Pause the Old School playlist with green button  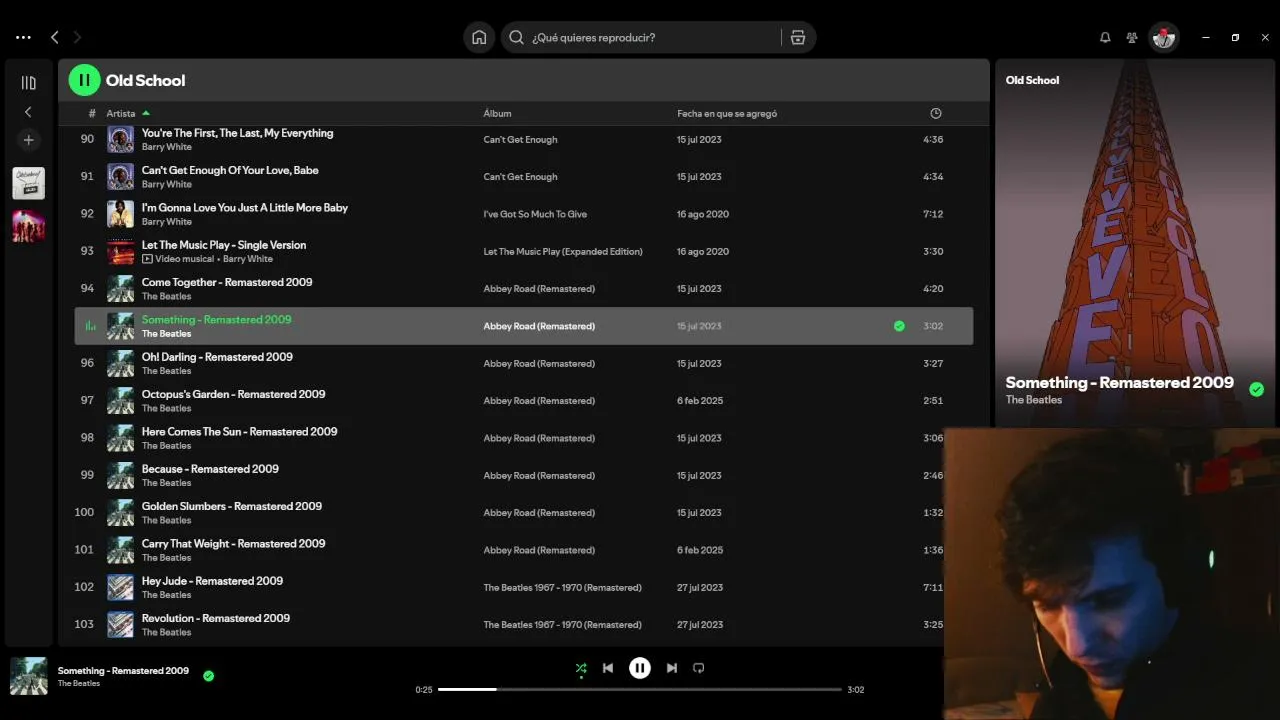[84, 80]
